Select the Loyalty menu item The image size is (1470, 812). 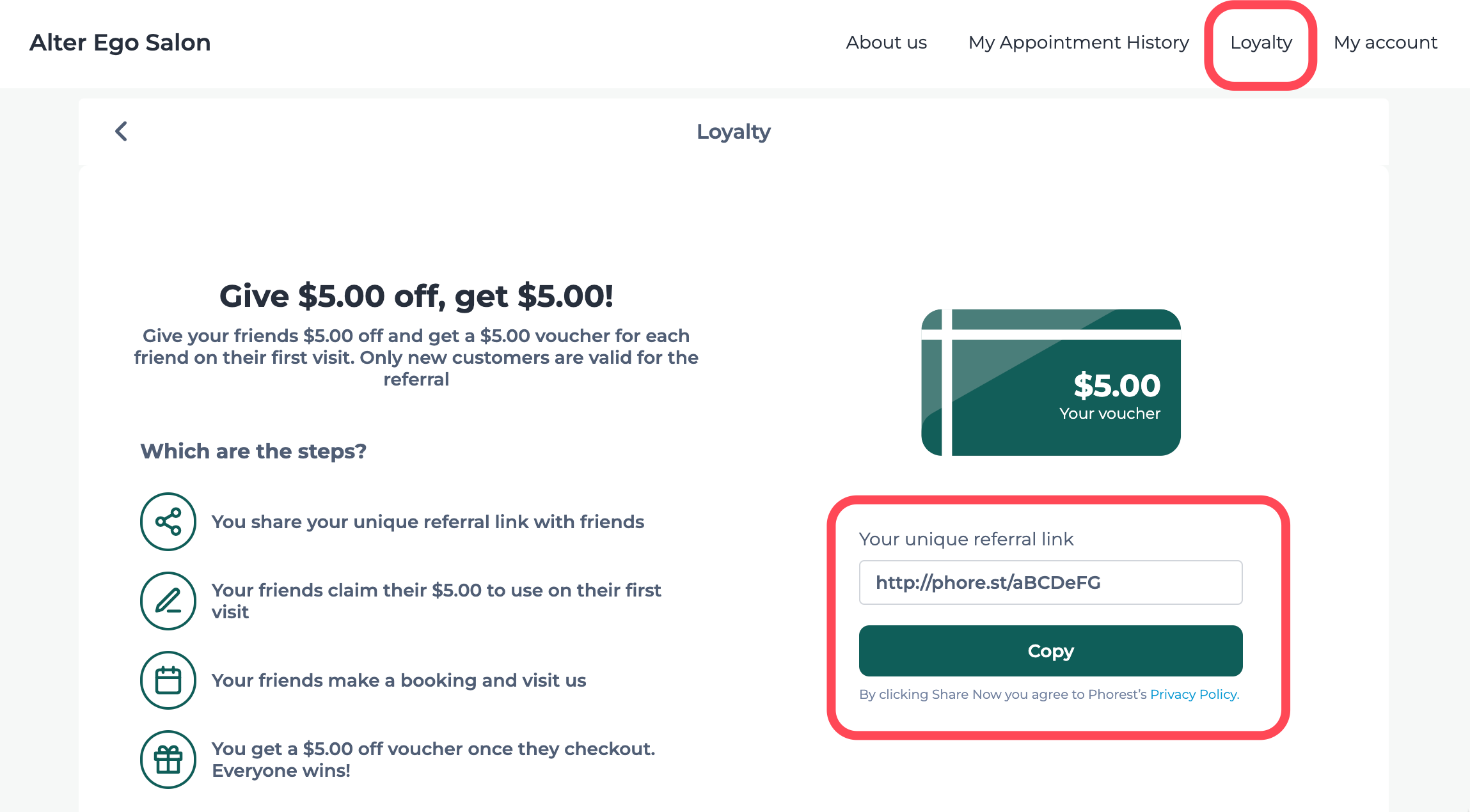pyautogui.click(x=1261, y=42)
